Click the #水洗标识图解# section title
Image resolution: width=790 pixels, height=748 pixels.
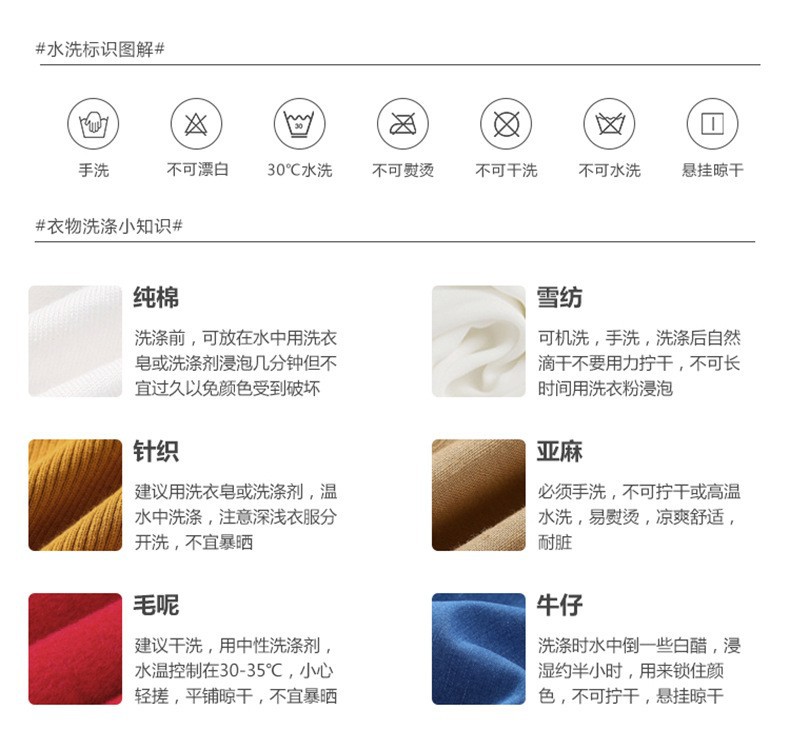[x=100, y=49]
